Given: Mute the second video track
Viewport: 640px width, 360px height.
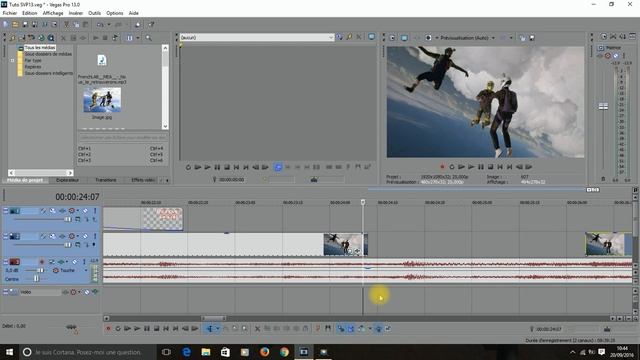Looking at the screenshot, I should 85,236.
